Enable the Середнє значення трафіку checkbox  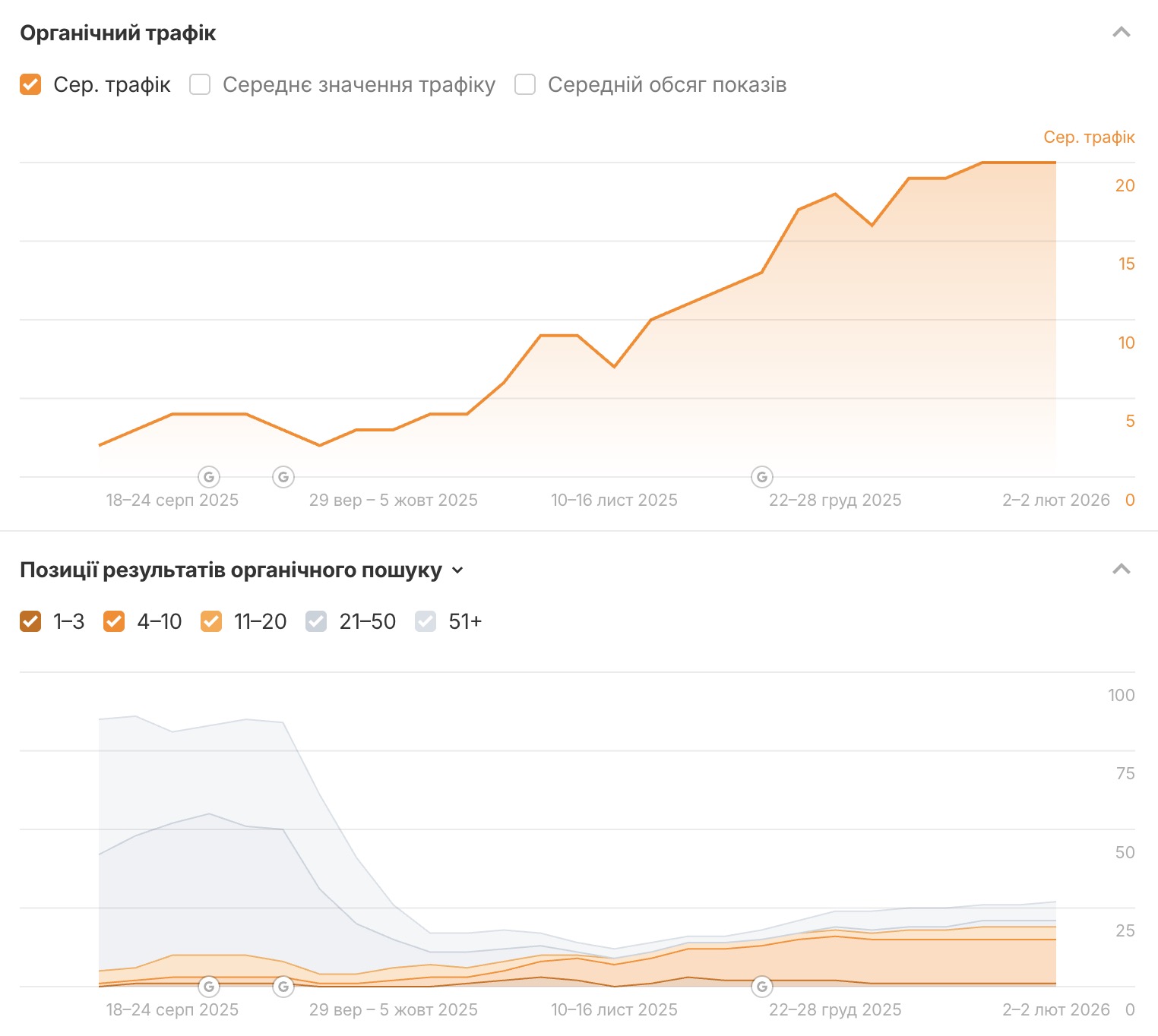tap(200, 84)
